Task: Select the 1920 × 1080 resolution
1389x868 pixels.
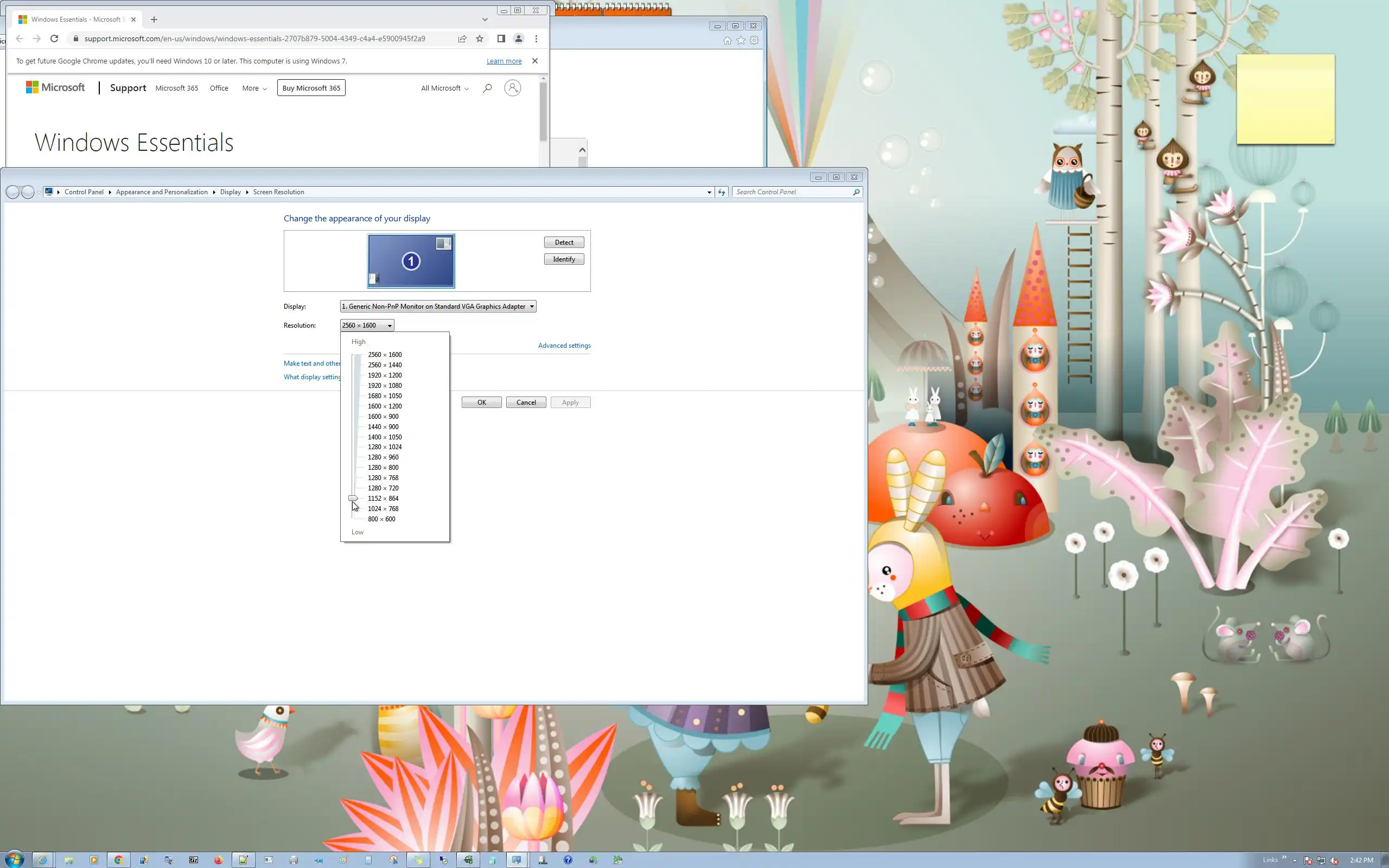Action: pyautogui.click(x=385, y=385)
